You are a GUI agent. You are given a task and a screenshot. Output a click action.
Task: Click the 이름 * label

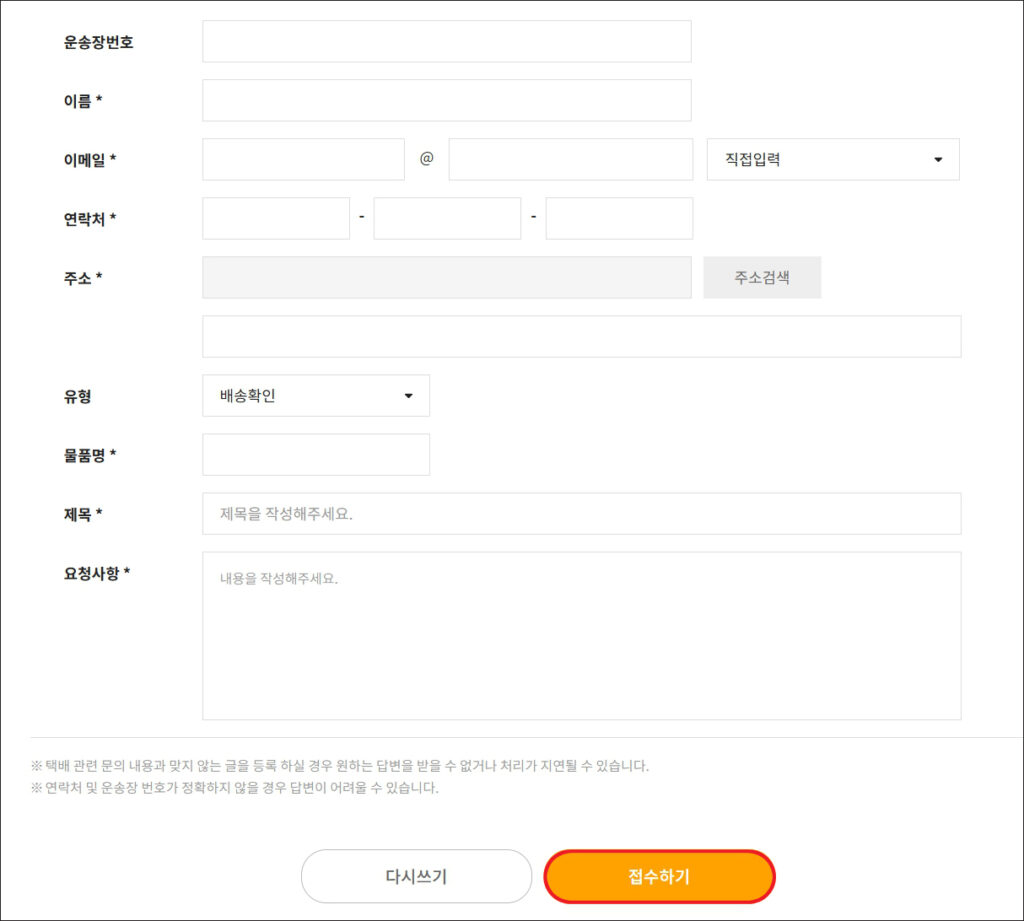click(83, 101)
